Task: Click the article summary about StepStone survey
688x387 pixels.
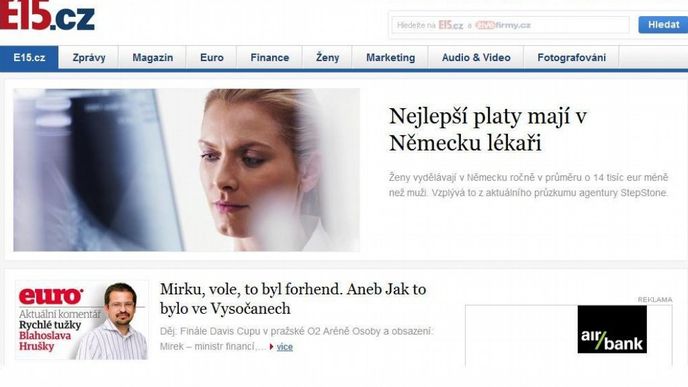Action: pos(528,185)
